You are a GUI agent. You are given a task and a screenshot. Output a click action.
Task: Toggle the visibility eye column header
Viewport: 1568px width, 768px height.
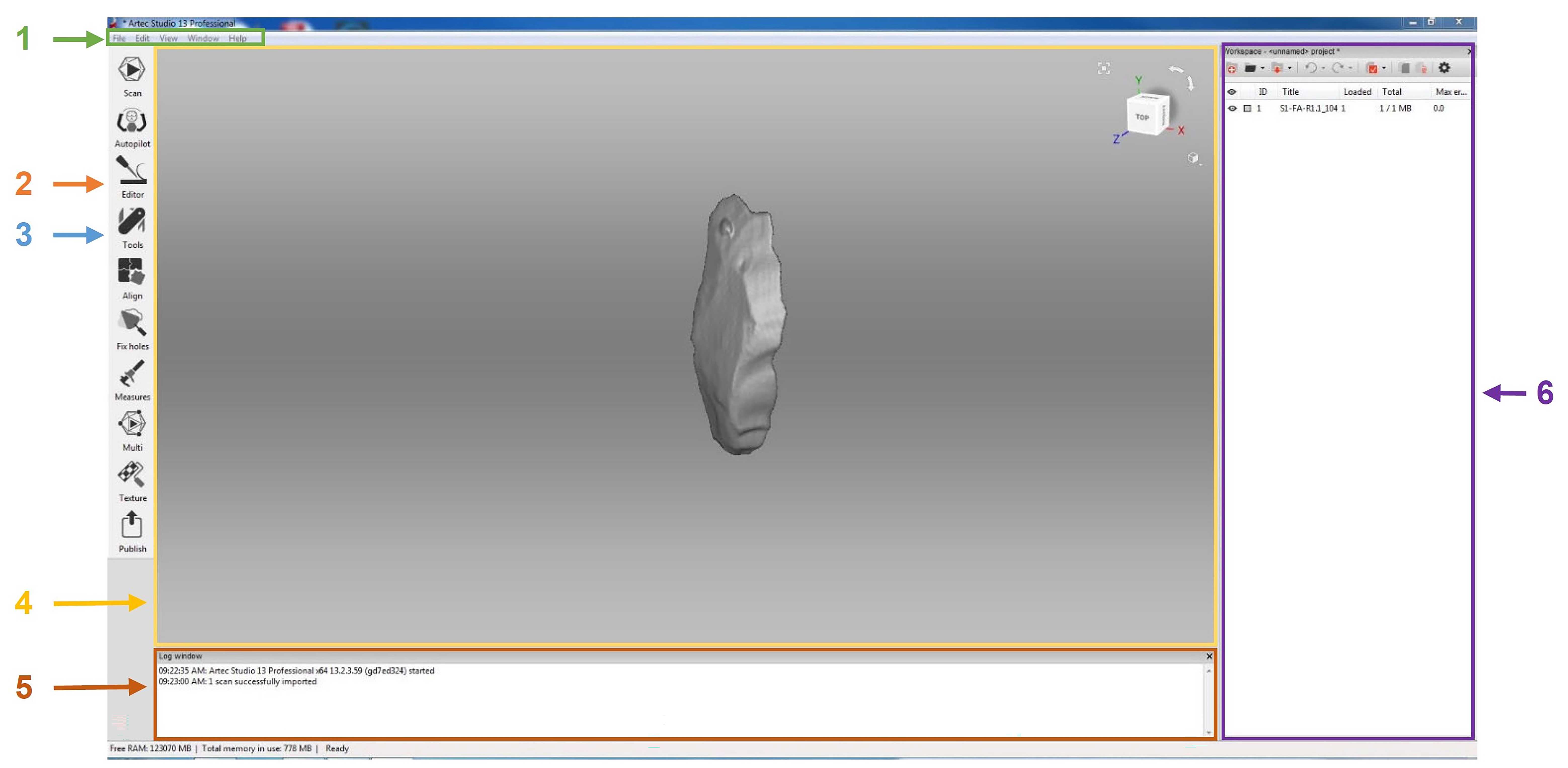point(1232,92)
